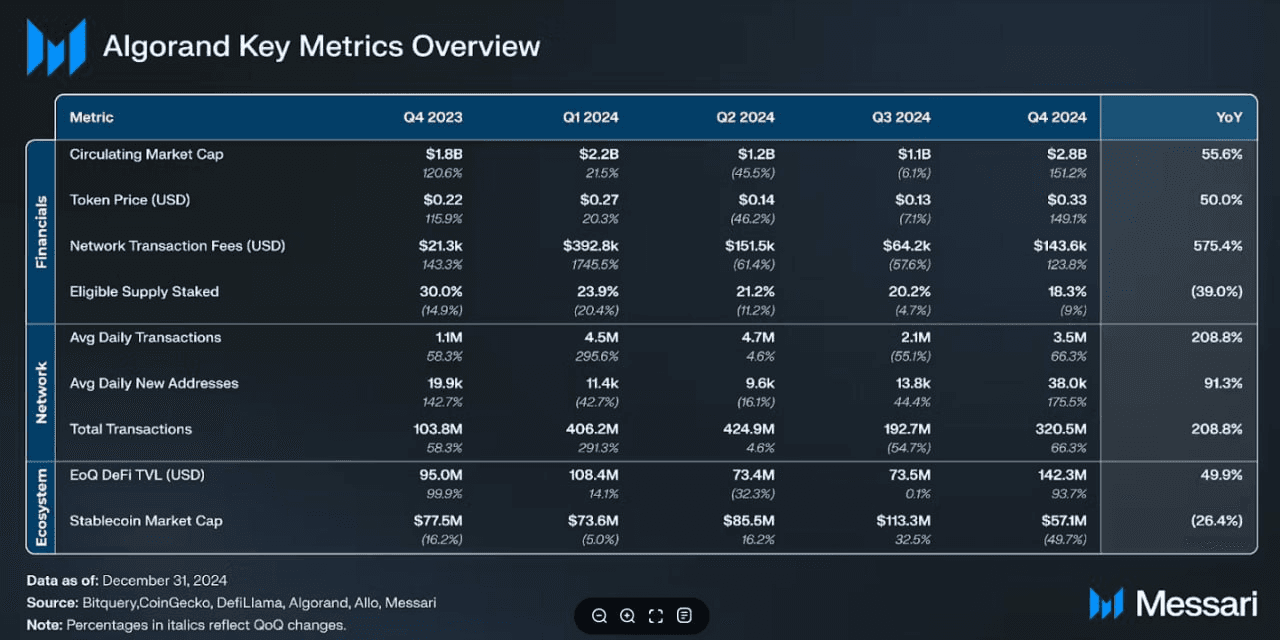The width and height of the screenshot is (1280, 640).
Task: Click the '295.6%' QoQ daily transactions change
Action: [595, 356]
